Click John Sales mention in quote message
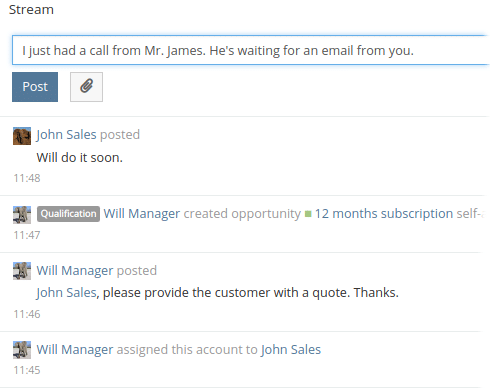490x388 pixels. (66, 293)
